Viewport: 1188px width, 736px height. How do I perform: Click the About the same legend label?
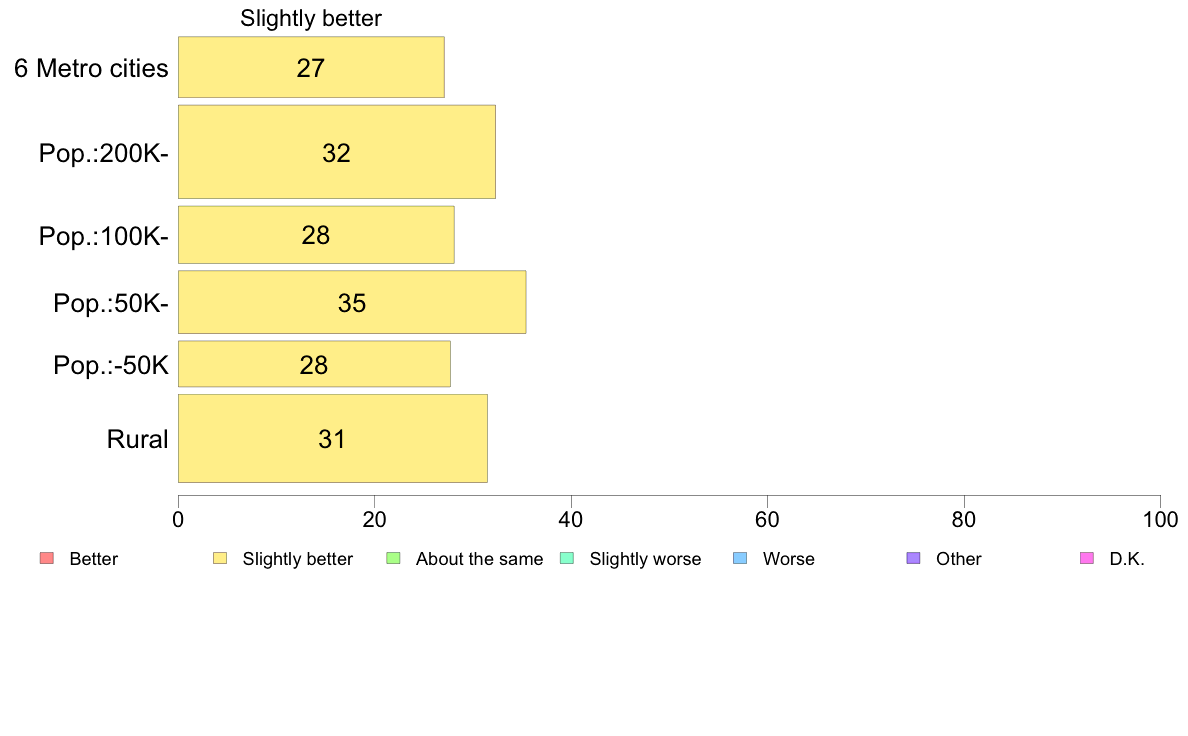pyautogui.click(x=480, y=559)
